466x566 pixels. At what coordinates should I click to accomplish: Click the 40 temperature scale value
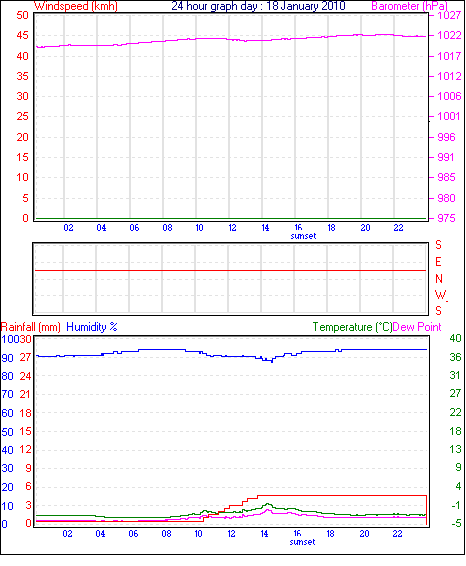click(x=455, y=338)
